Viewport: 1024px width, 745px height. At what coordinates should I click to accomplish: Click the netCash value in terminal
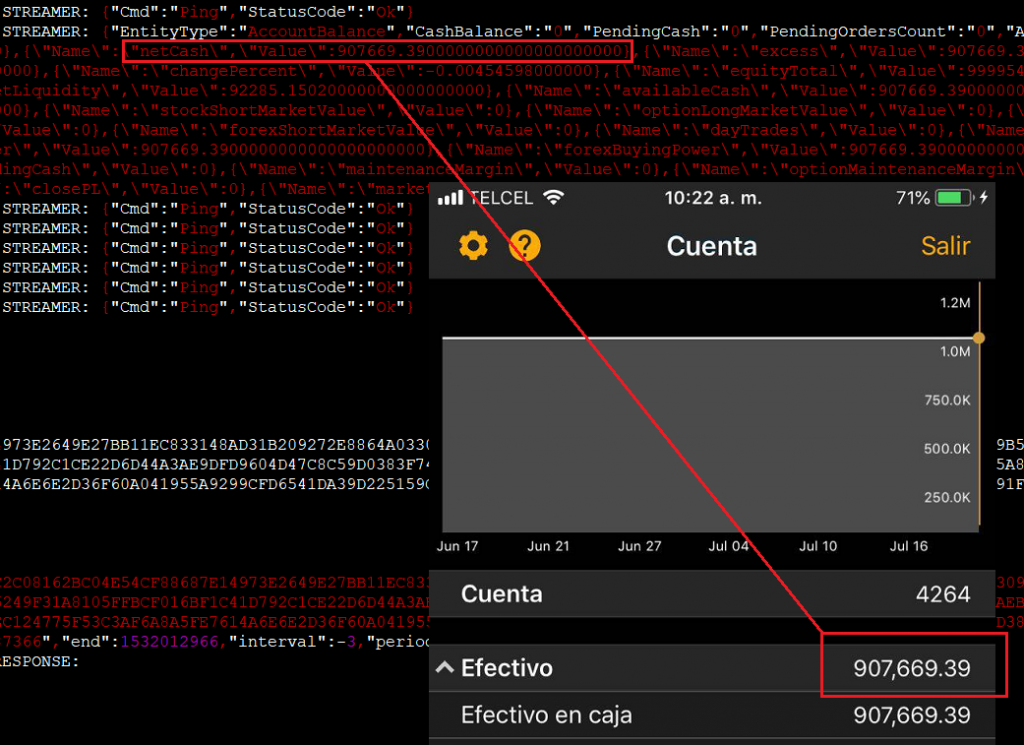coord(480,51)
